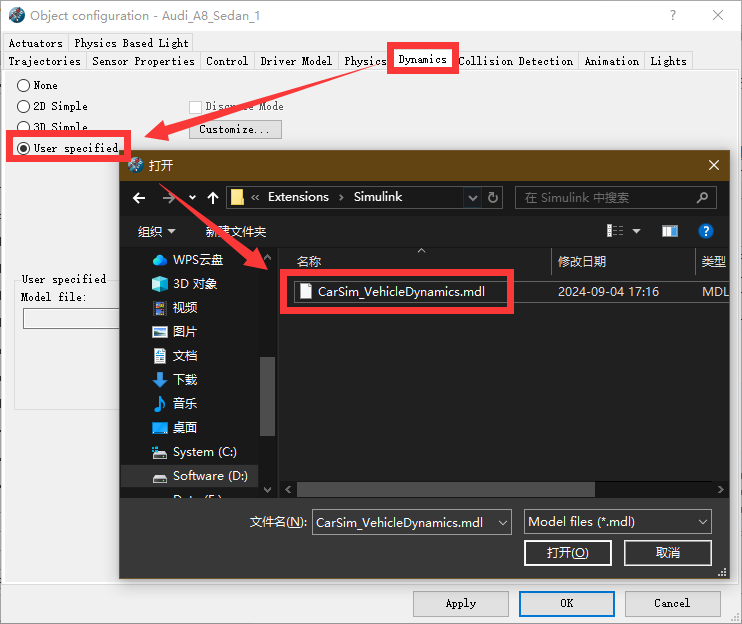Click the Model file input field
742x624 pixels.
pyautogui.click(x=71, y=318)
